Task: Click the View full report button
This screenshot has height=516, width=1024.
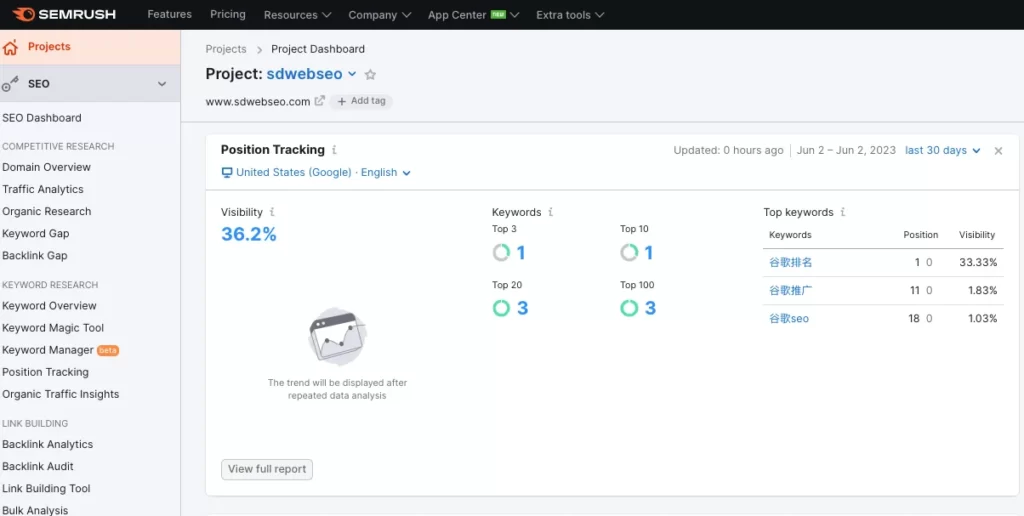Action: coord(267,469)
